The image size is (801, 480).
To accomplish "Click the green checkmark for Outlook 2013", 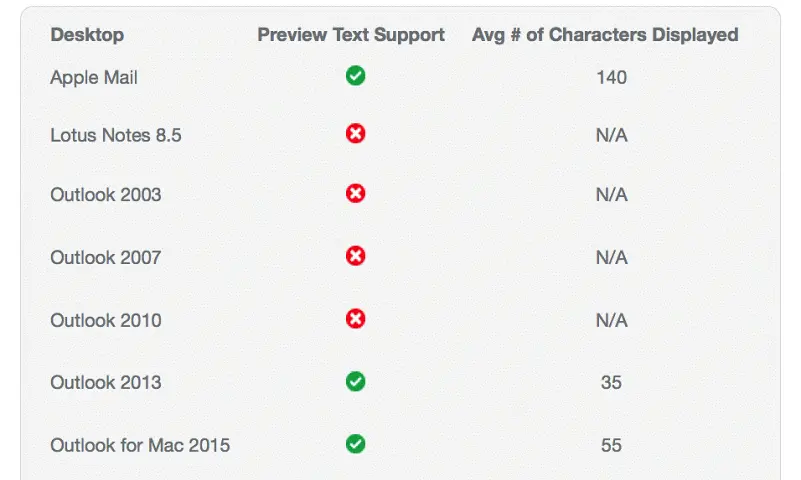I will [x=356, y=381].
